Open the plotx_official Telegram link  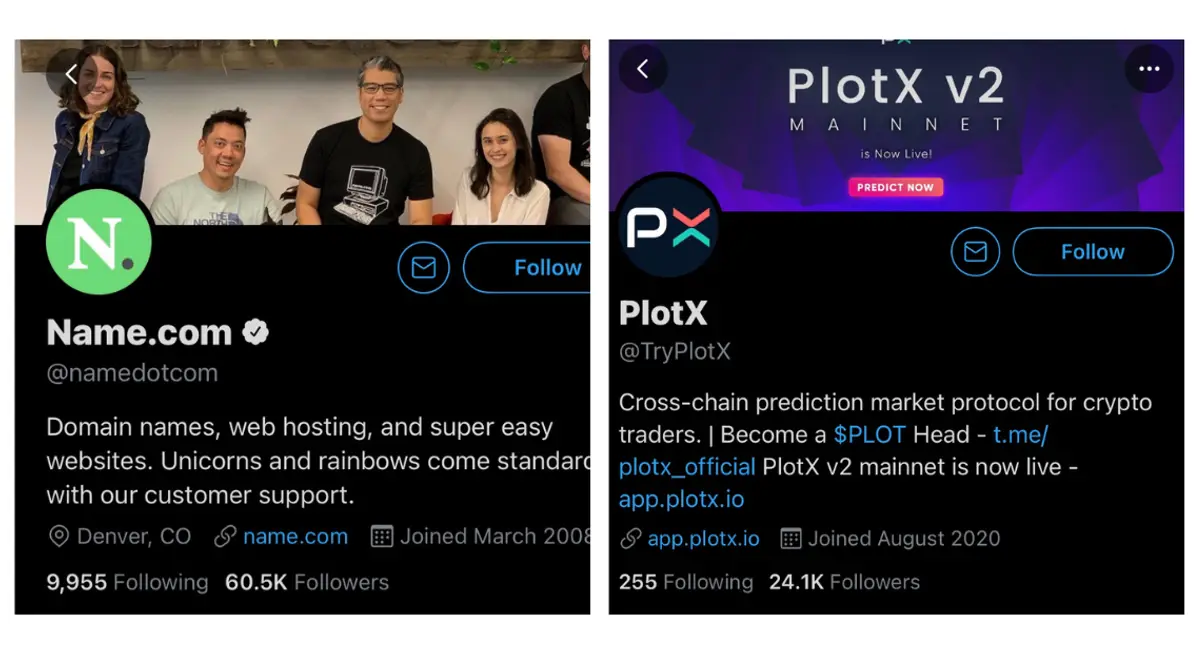point(687,467)
